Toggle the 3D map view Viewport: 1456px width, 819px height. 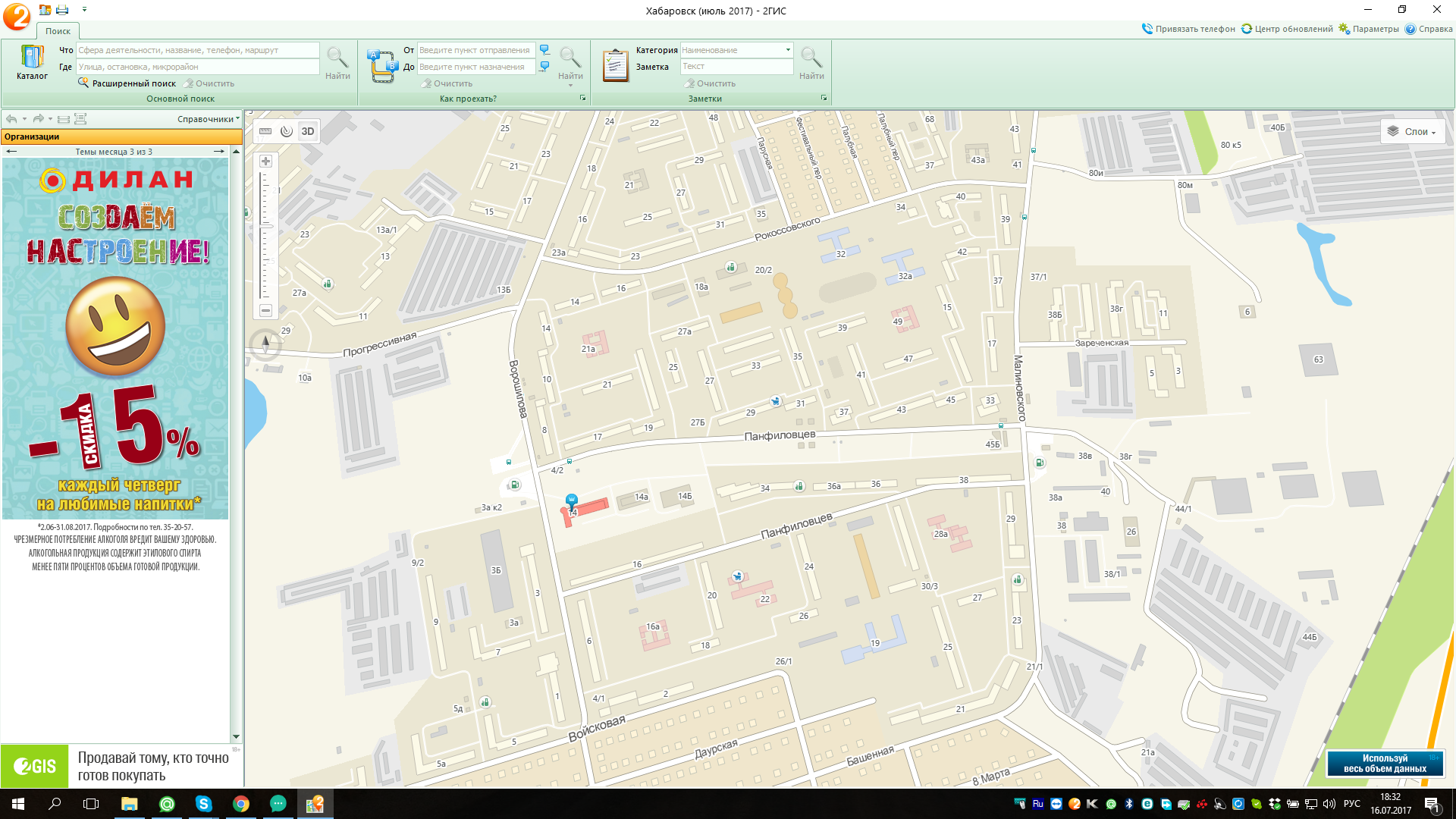point(308,131)
